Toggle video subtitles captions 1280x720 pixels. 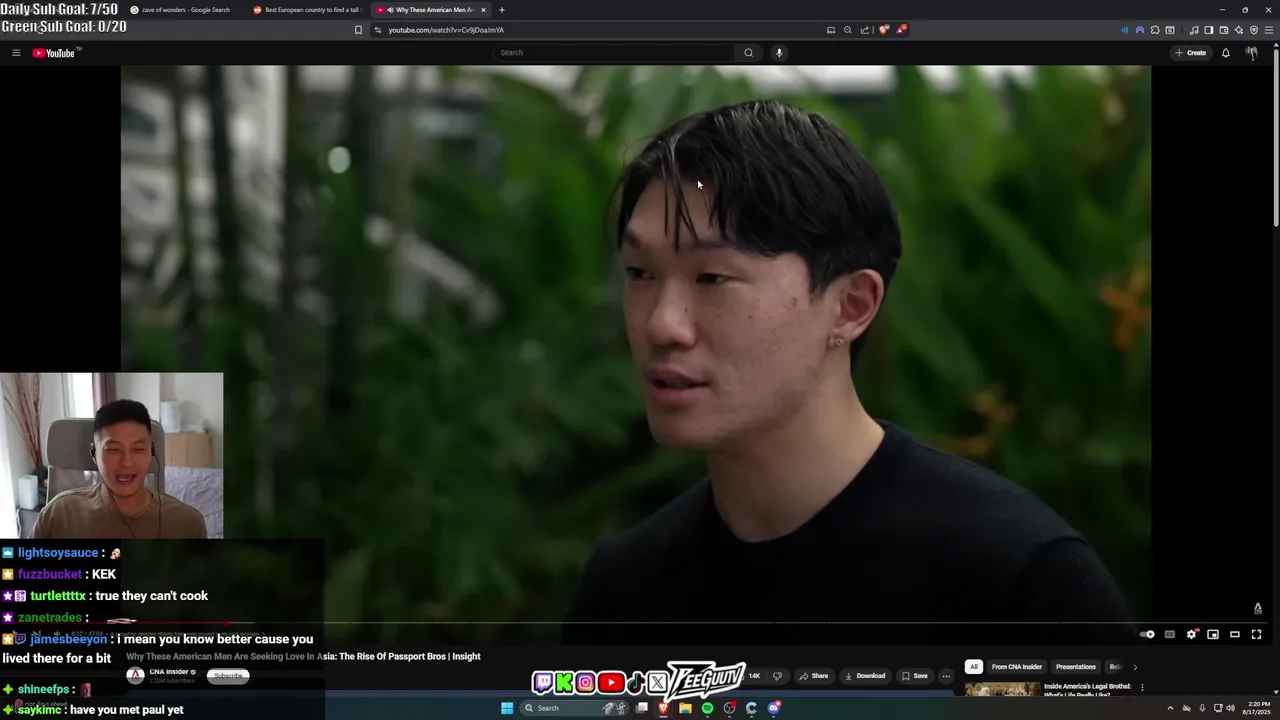pos(1169,634)
